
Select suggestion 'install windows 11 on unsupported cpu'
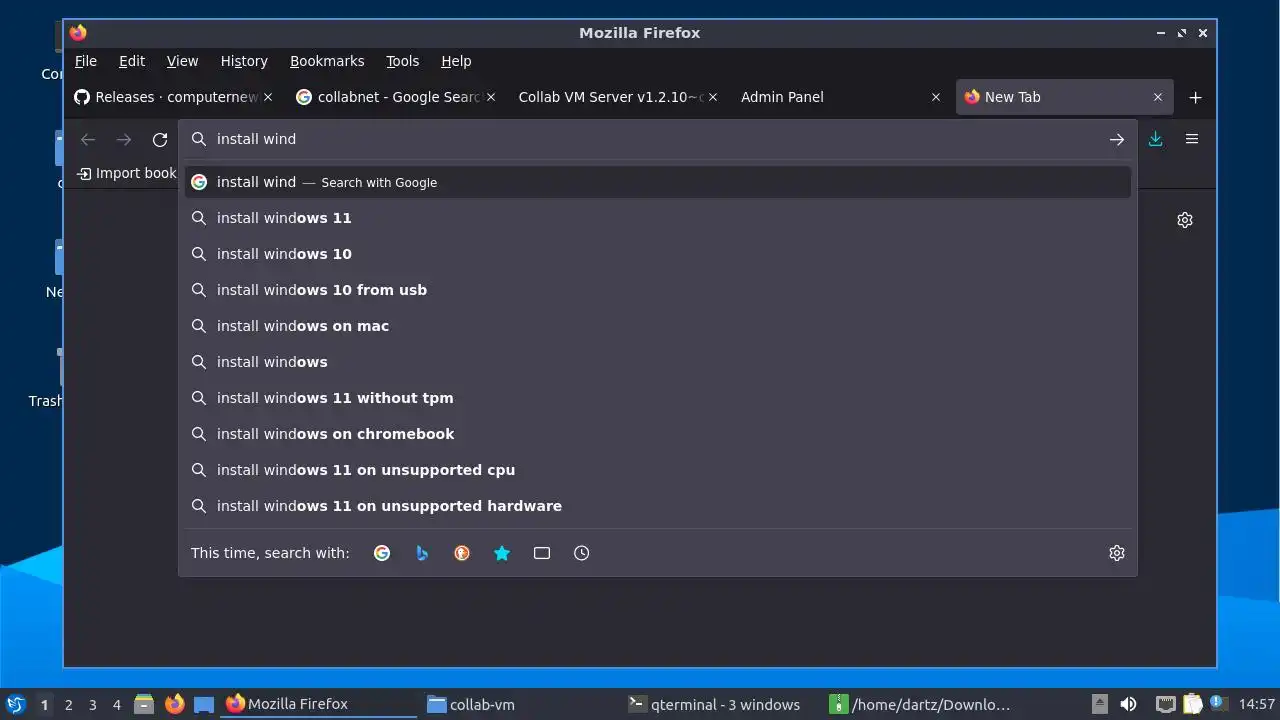[658, 470]
